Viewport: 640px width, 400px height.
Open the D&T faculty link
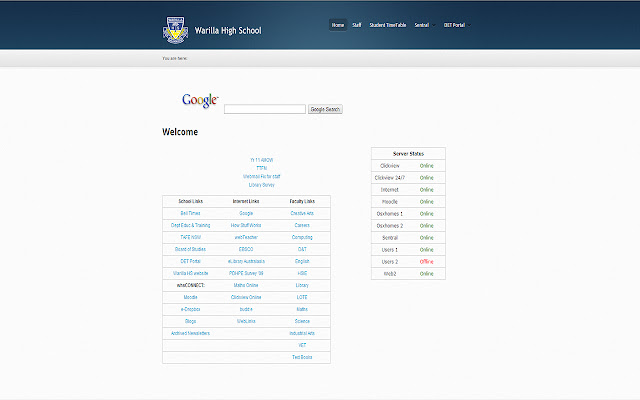tap(302, 249)
